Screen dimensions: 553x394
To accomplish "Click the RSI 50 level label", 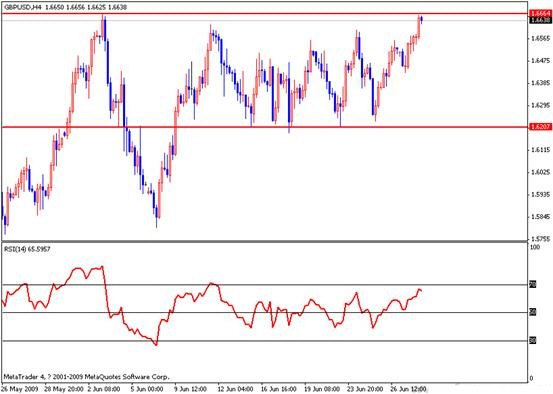I will pos(533,312).
